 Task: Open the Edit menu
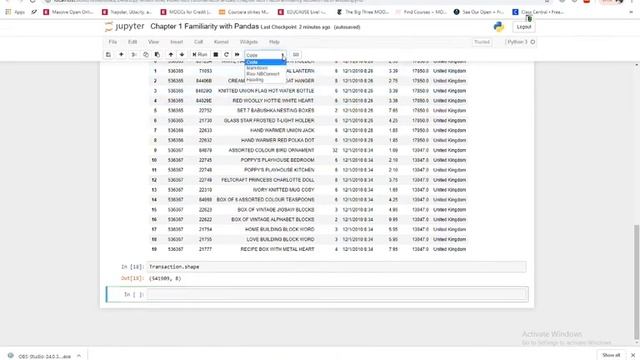[133, 42]
